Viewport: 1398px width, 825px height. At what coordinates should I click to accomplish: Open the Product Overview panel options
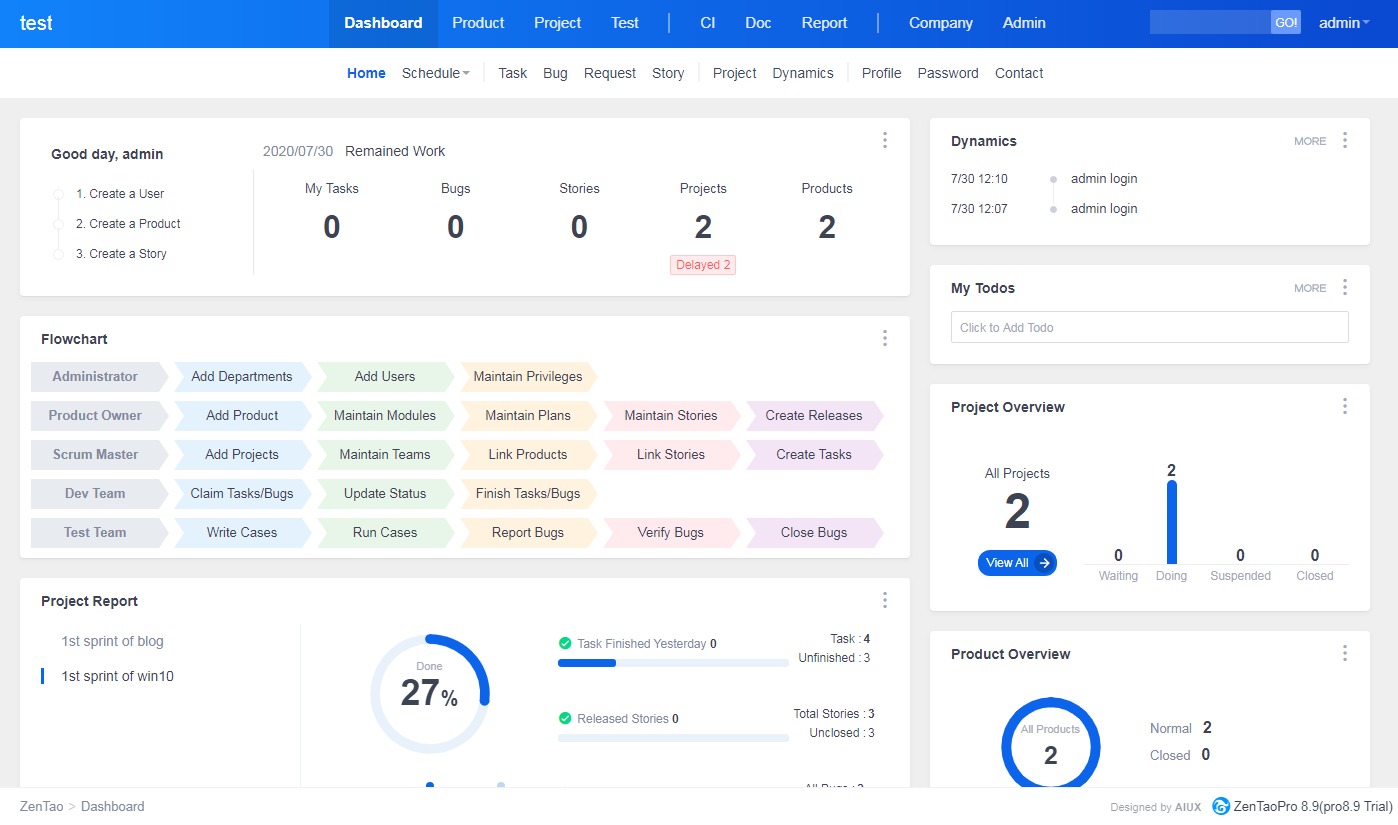click(x=1345, y=653)
